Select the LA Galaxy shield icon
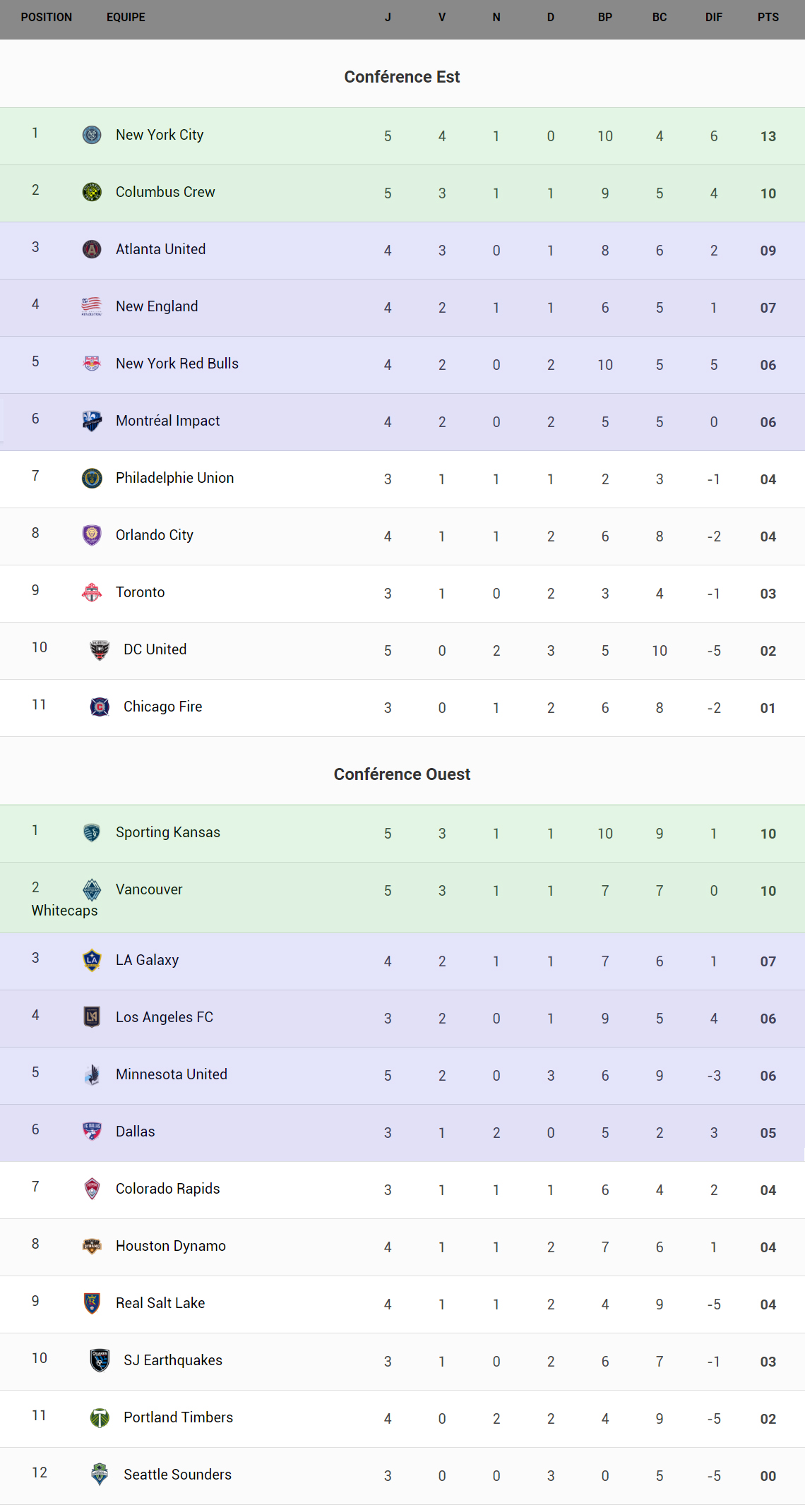 click(92, 960)
